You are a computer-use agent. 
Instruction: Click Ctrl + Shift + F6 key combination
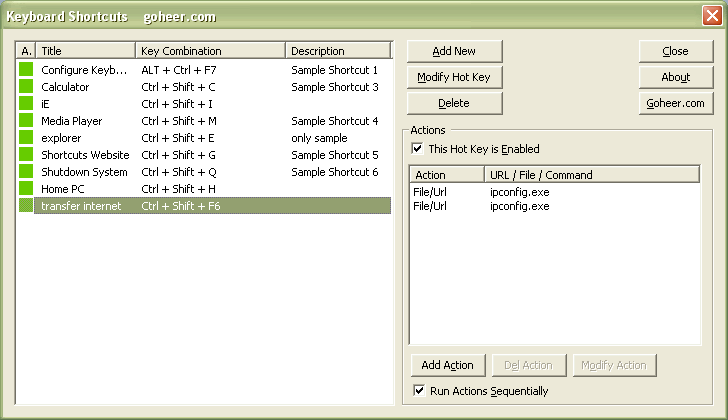181,206
